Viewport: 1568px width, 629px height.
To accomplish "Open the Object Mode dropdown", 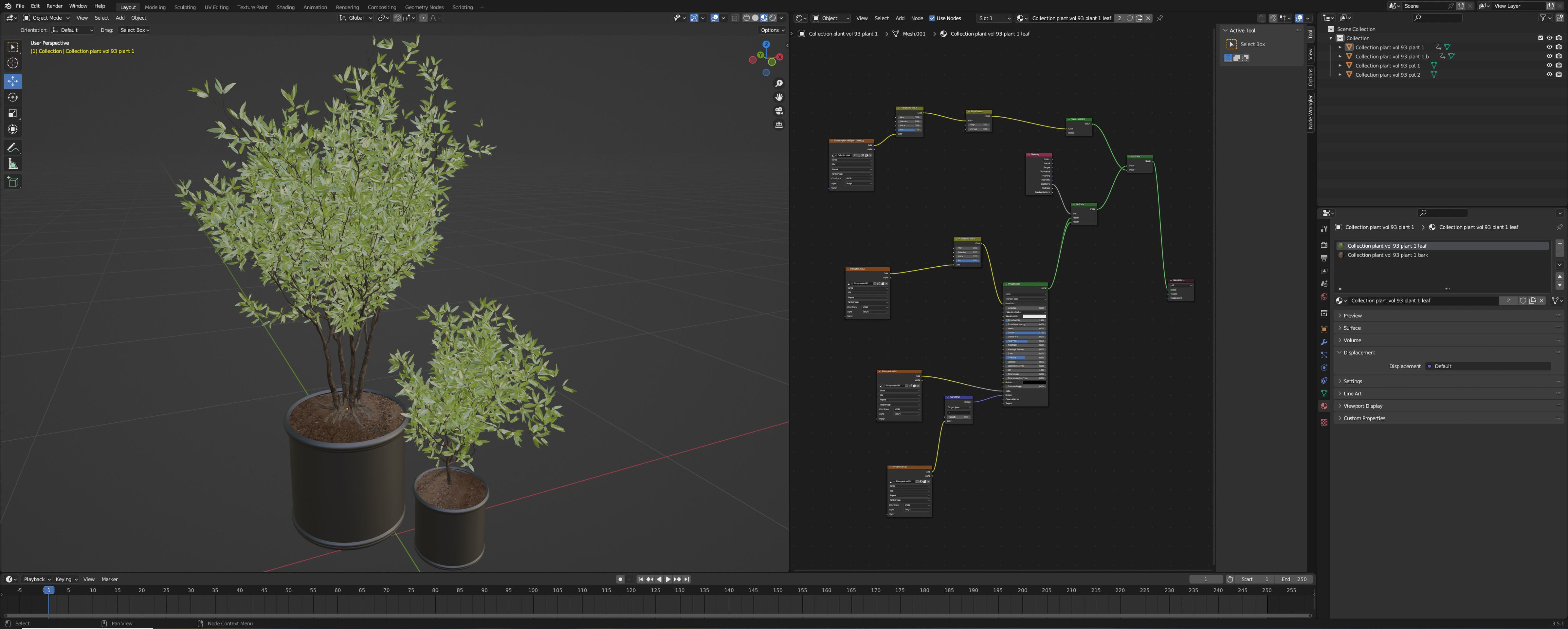I will (46, 18).
